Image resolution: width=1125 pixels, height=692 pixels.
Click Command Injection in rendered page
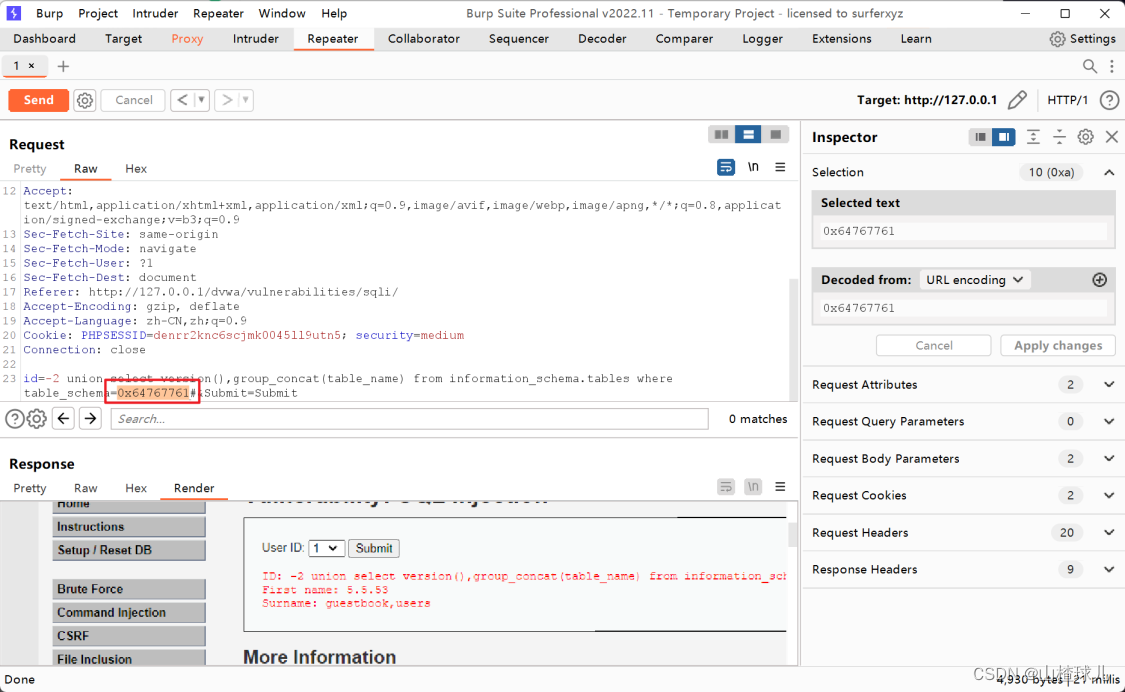(x=129, y=612)
